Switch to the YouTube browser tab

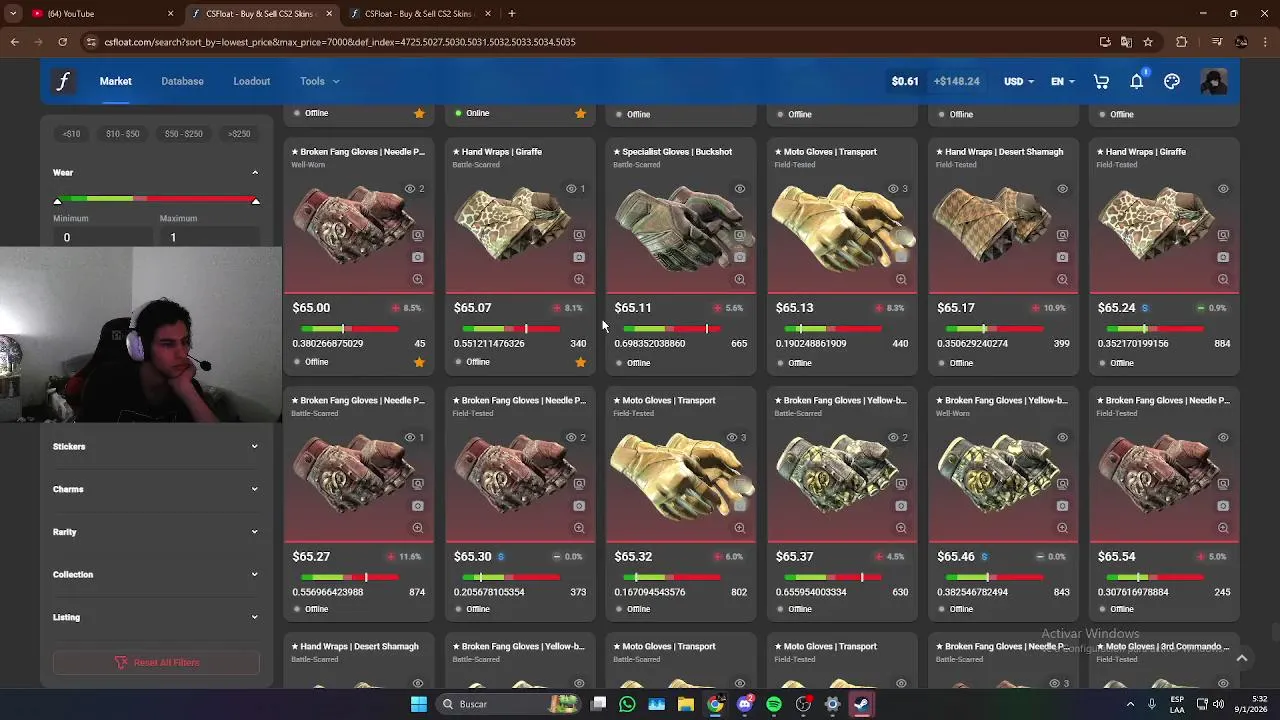pos(101,14)
